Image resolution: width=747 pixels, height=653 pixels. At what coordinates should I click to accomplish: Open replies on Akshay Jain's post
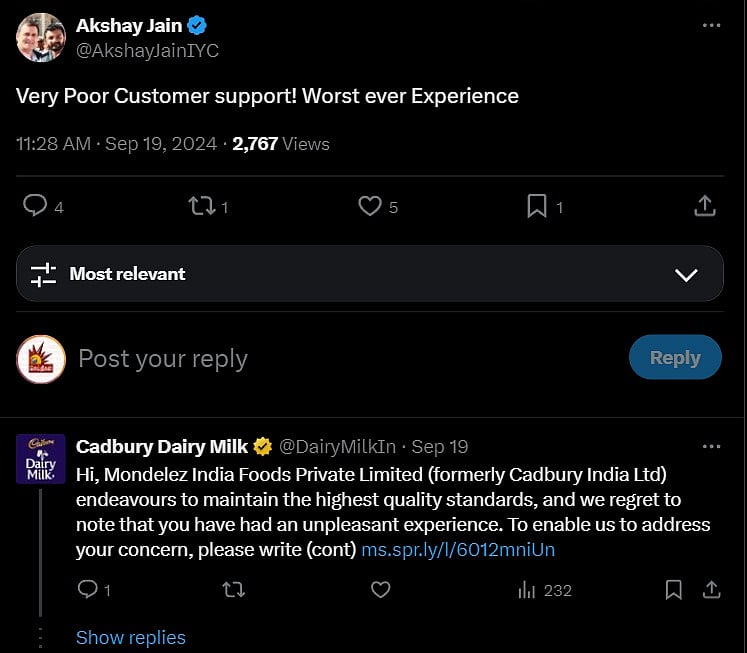point(35,206)
